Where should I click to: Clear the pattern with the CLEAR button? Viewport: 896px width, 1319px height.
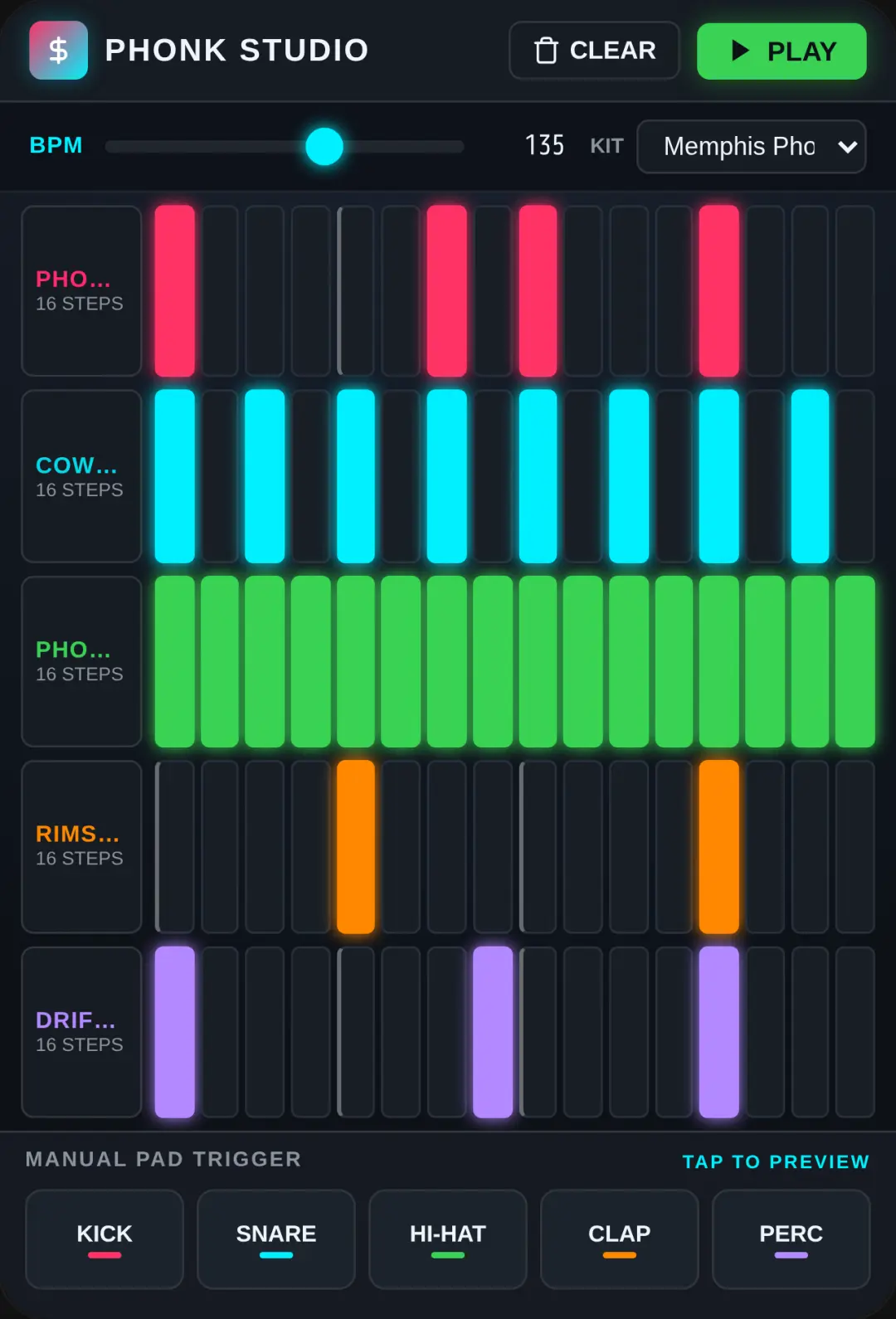tap(594, 51)
